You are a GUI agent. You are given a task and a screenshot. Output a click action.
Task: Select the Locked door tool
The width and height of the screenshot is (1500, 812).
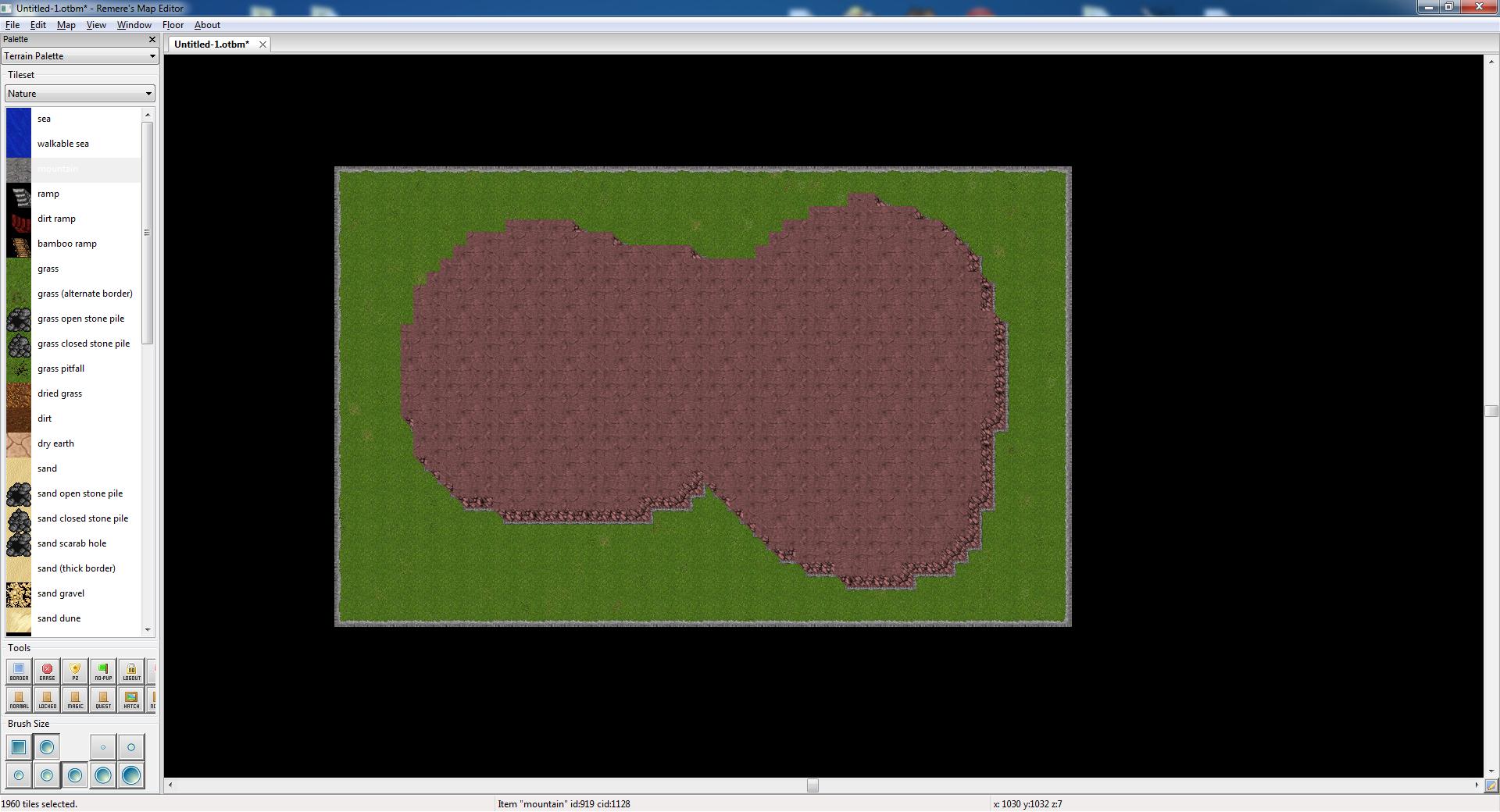tap(47, 700)
